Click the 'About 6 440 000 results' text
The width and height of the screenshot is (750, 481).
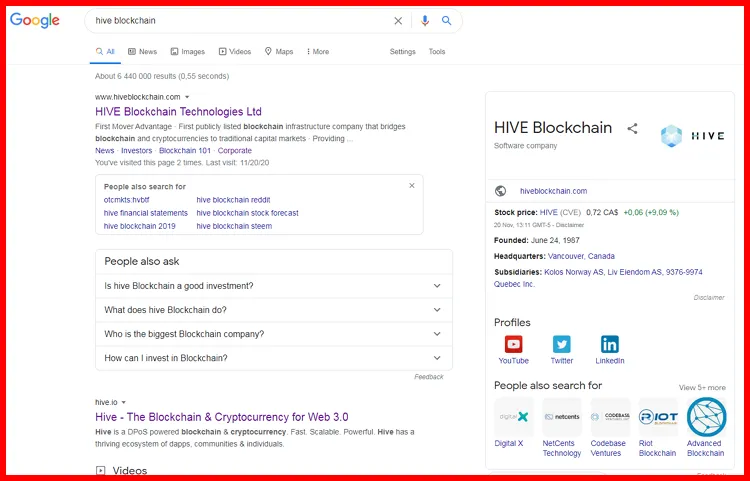(162, 76)
